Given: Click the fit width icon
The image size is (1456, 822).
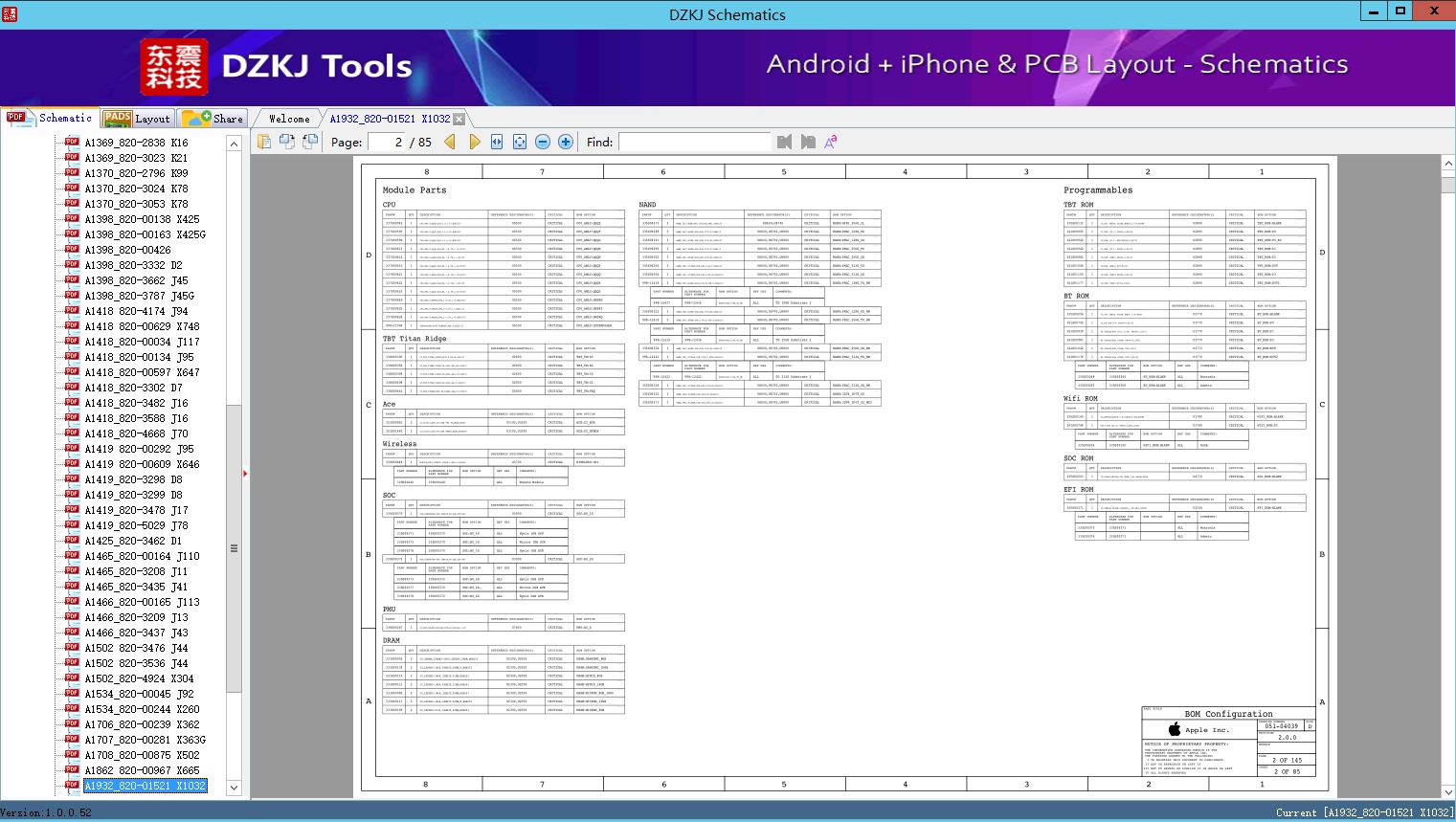Looking at the screenshot, I should click(497, 142).
